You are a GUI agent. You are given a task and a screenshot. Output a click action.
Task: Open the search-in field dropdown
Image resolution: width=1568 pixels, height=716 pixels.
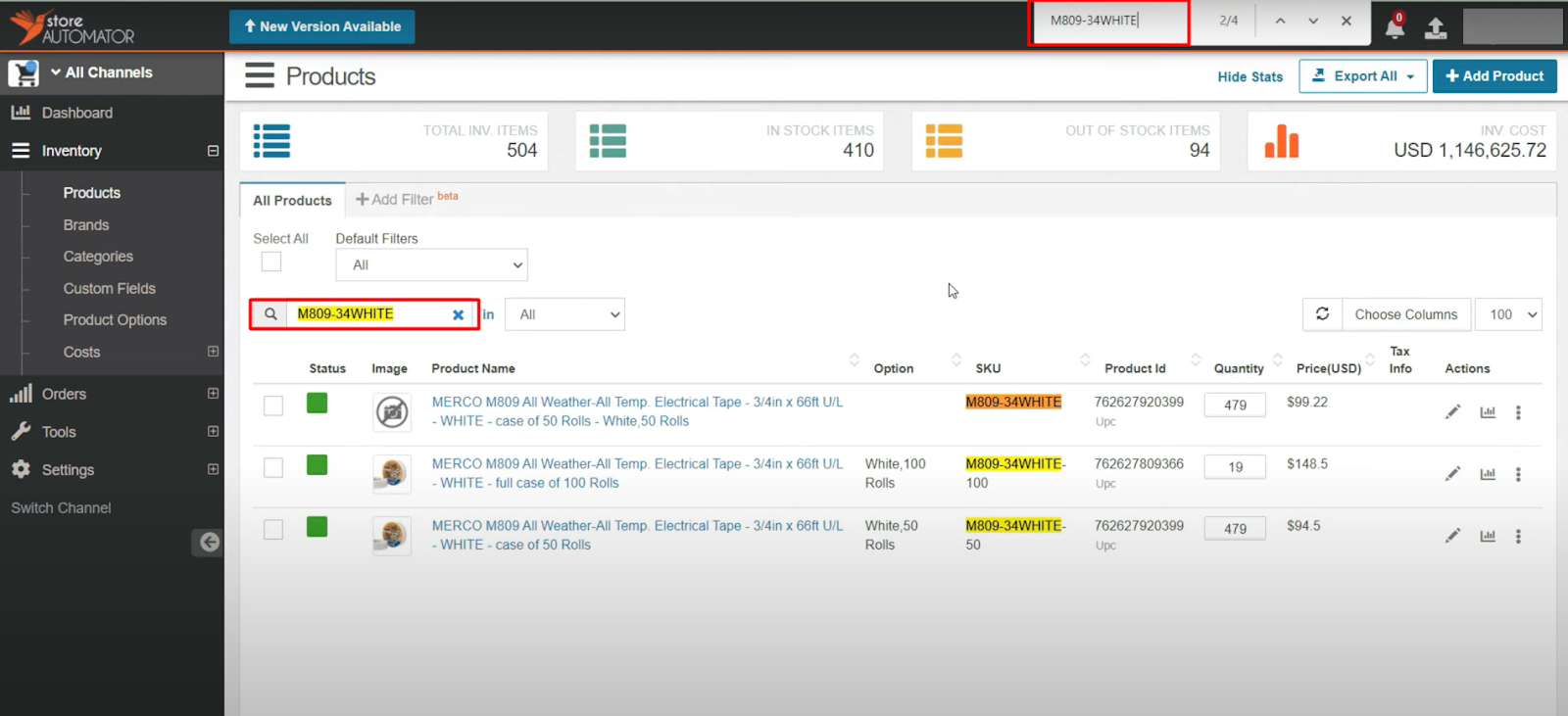coord(564,314)
